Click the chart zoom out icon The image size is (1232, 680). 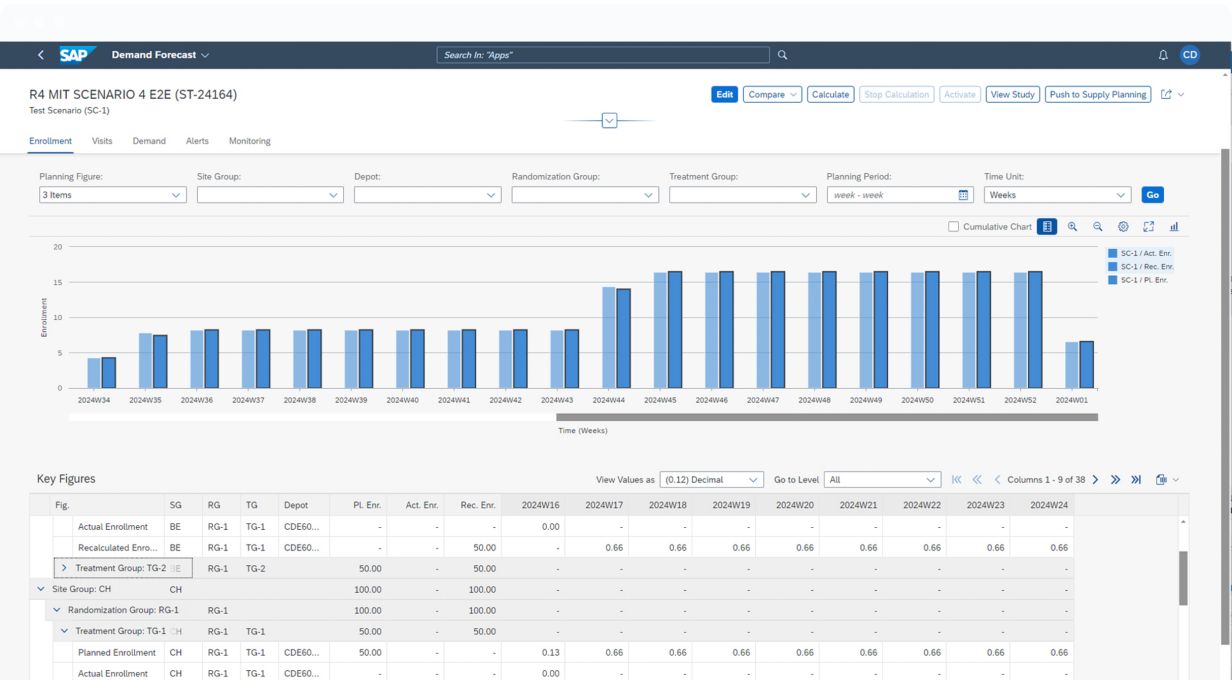[x=1097, y=227]
